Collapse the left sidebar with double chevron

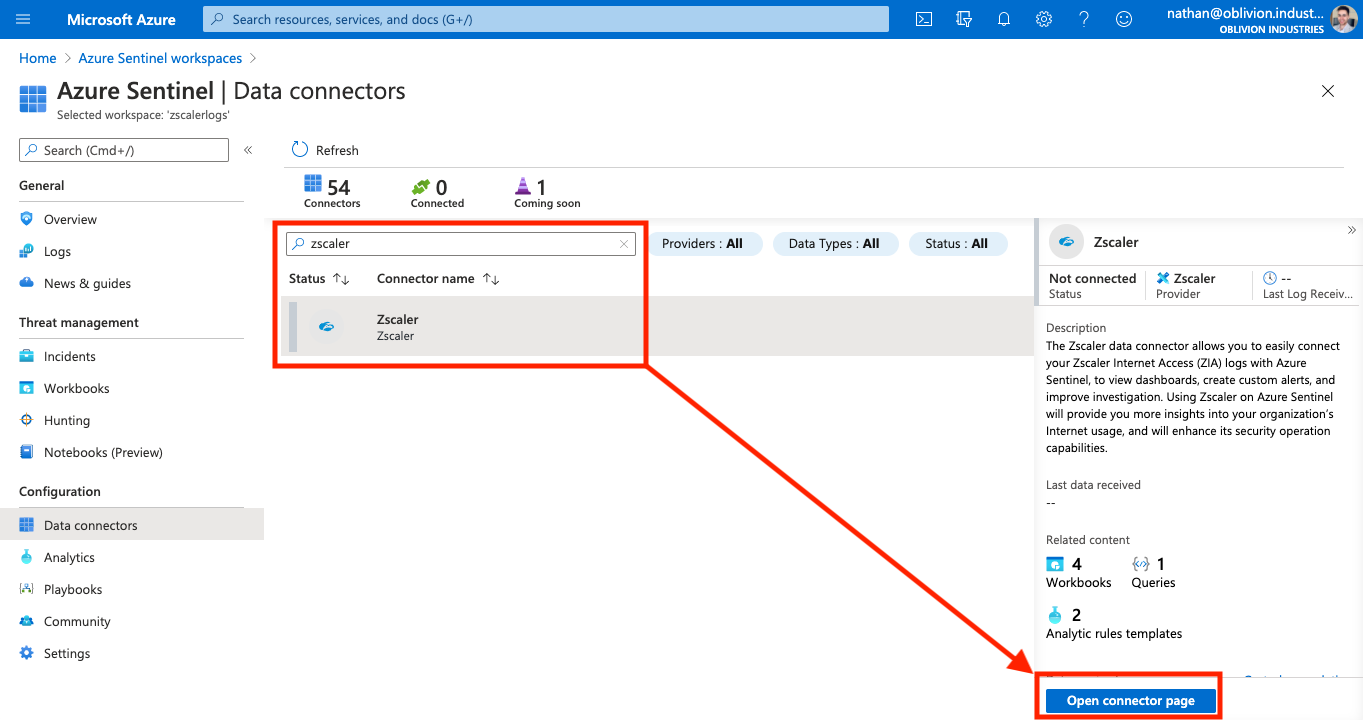pyautogui.click(x=248, y=150)
